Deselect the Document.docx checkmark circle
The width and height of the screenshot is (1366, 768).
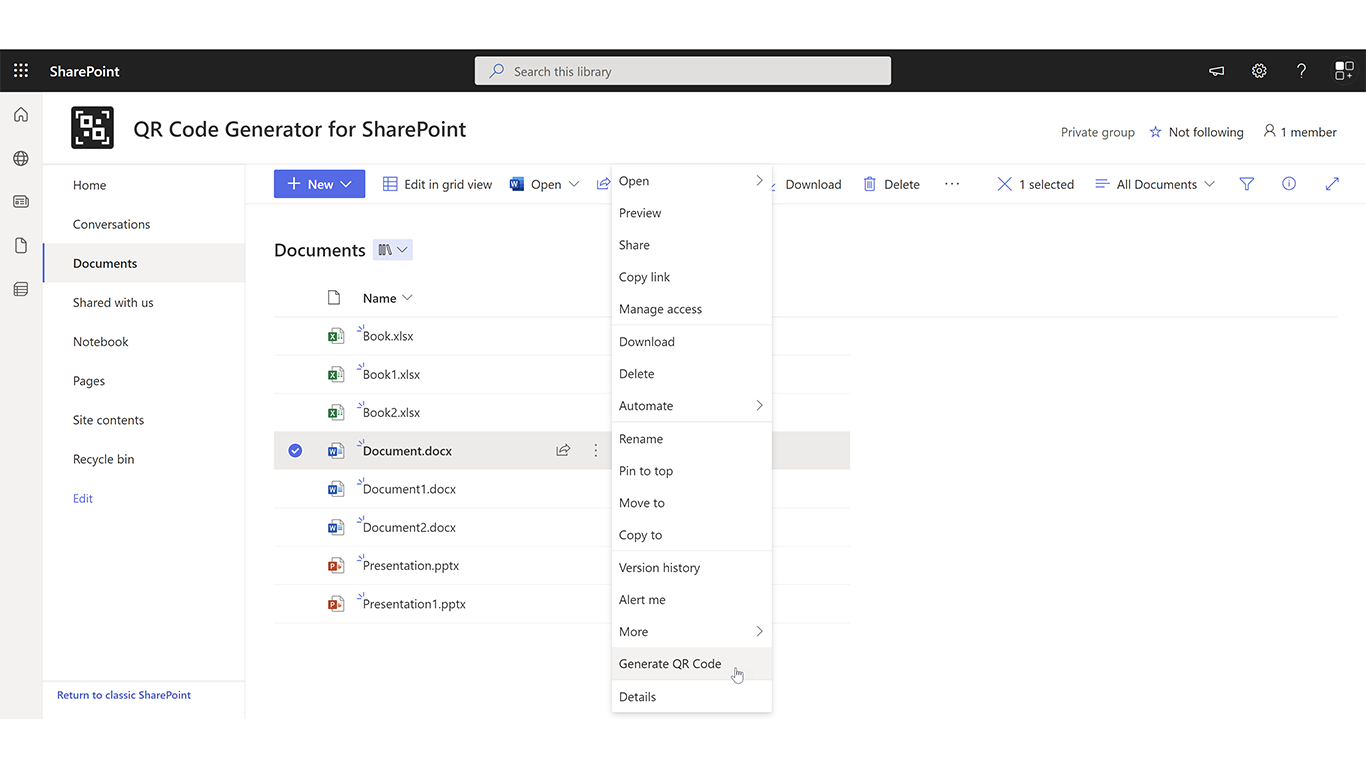tap(295, 451)
